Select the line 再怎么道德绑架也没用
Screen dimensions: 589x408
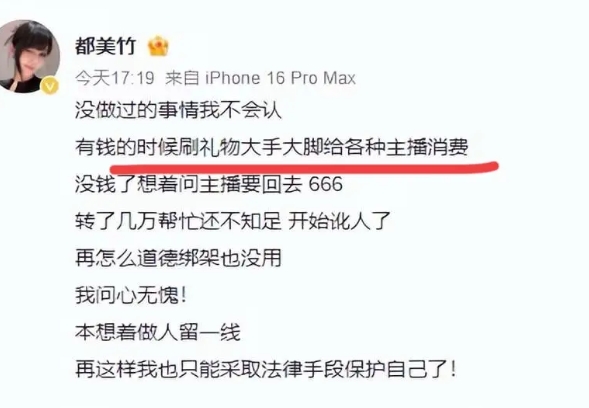pos(178,258)
